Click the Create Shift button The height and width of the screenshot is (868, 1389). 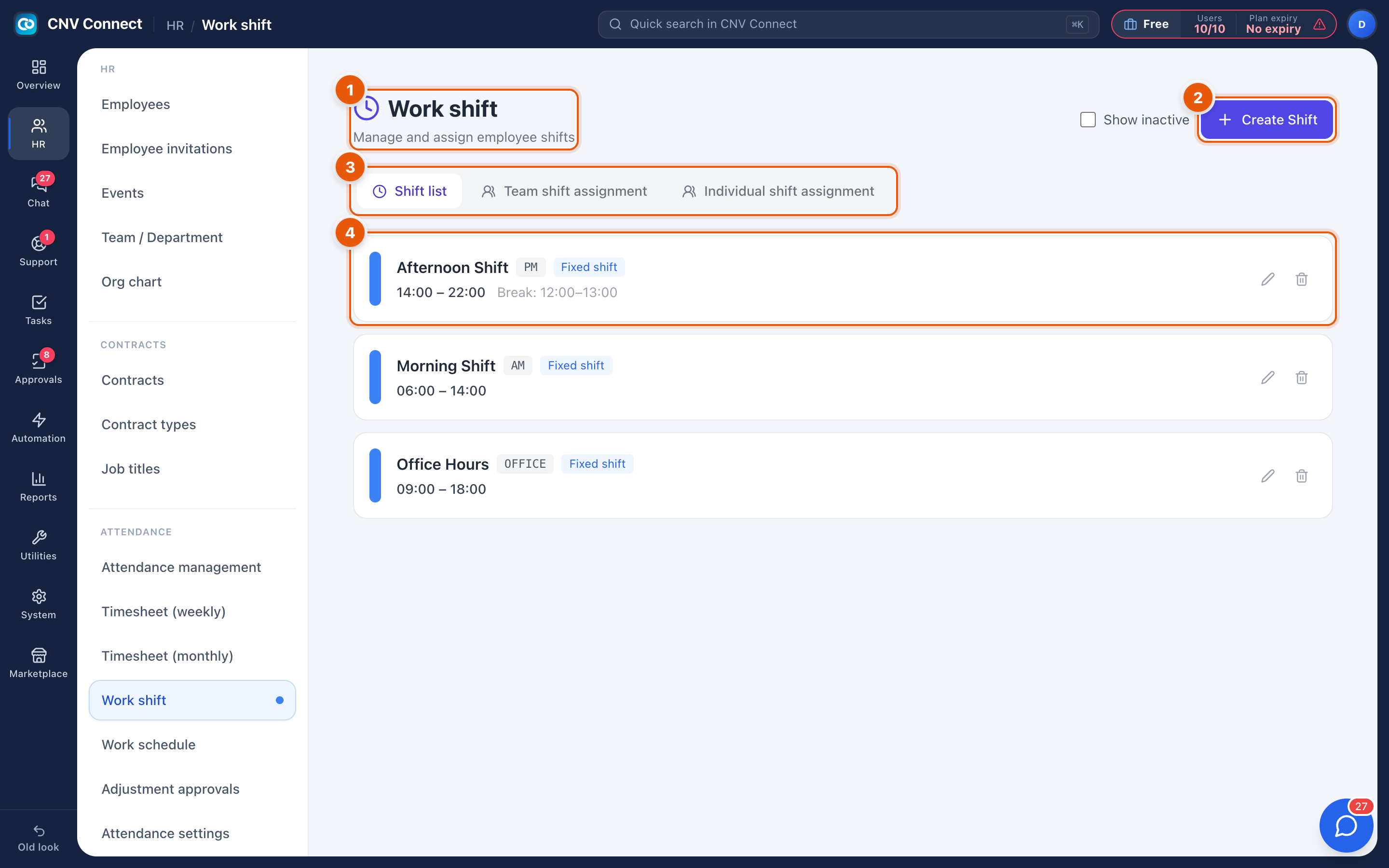point(1267,120)
